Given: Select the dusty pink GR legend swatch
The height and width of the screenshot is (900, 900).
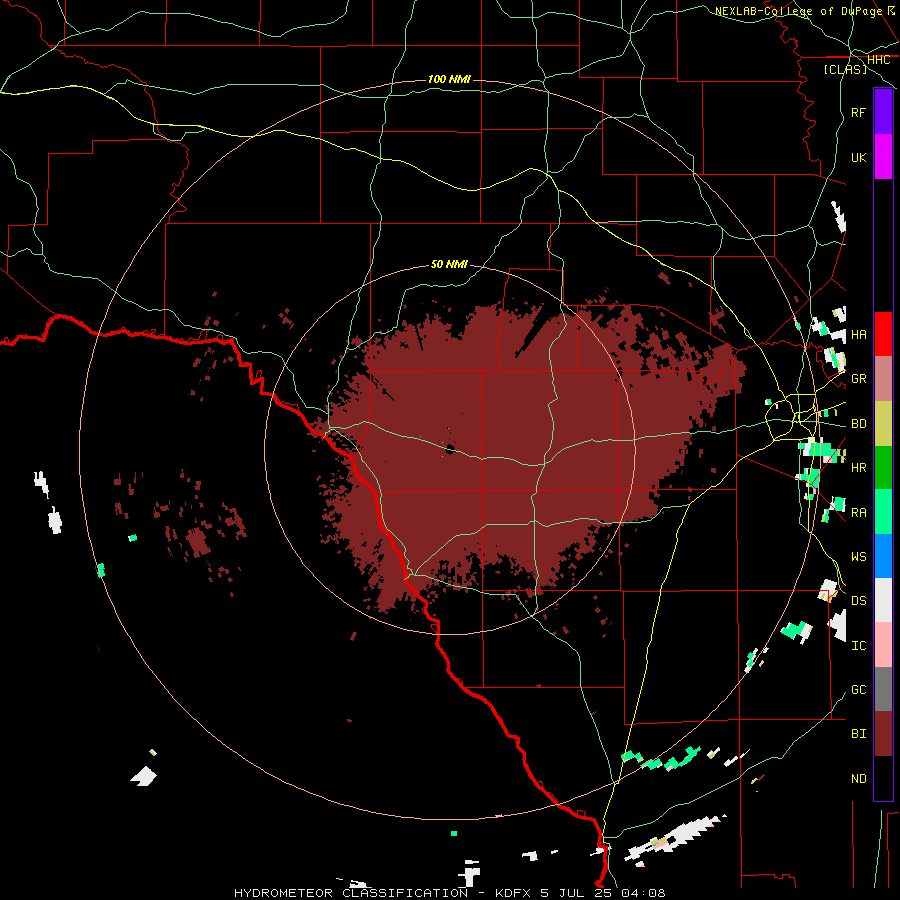Looking at the screenshot, I should [883, 379].
